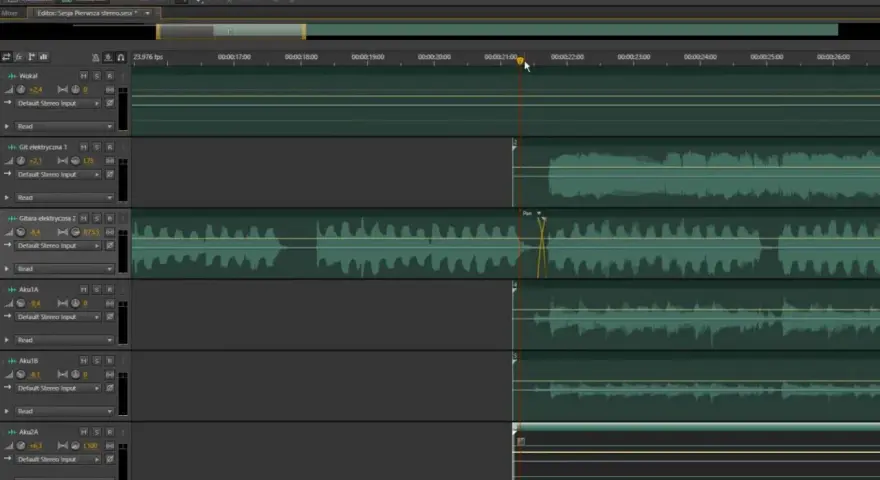Viewport: 880px width, 480px height.
Task: Solo the Gitara elektryczna 2 track
Action: (97, 218)
